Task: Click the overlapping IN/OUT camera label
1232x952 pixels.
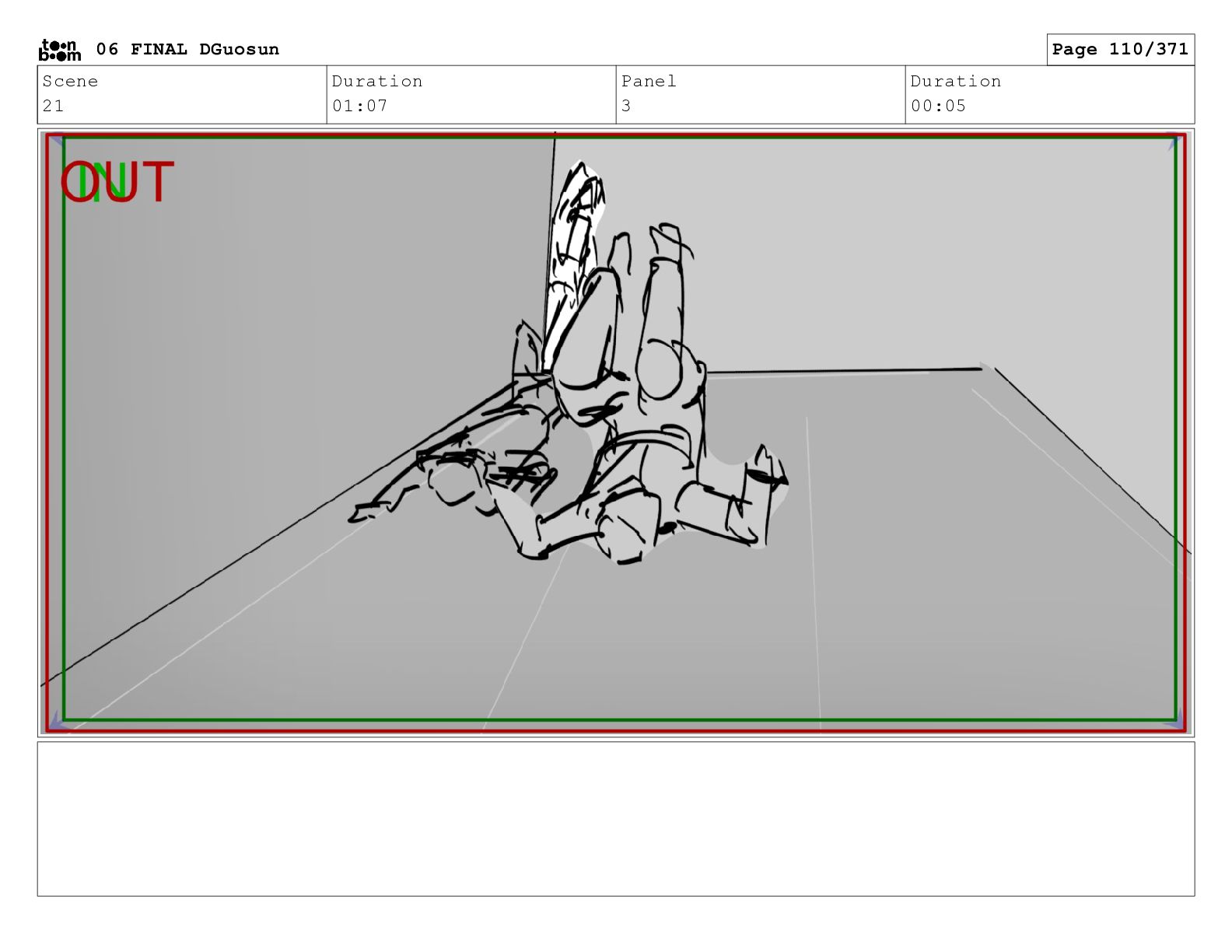Action: (x=117, y=182)
